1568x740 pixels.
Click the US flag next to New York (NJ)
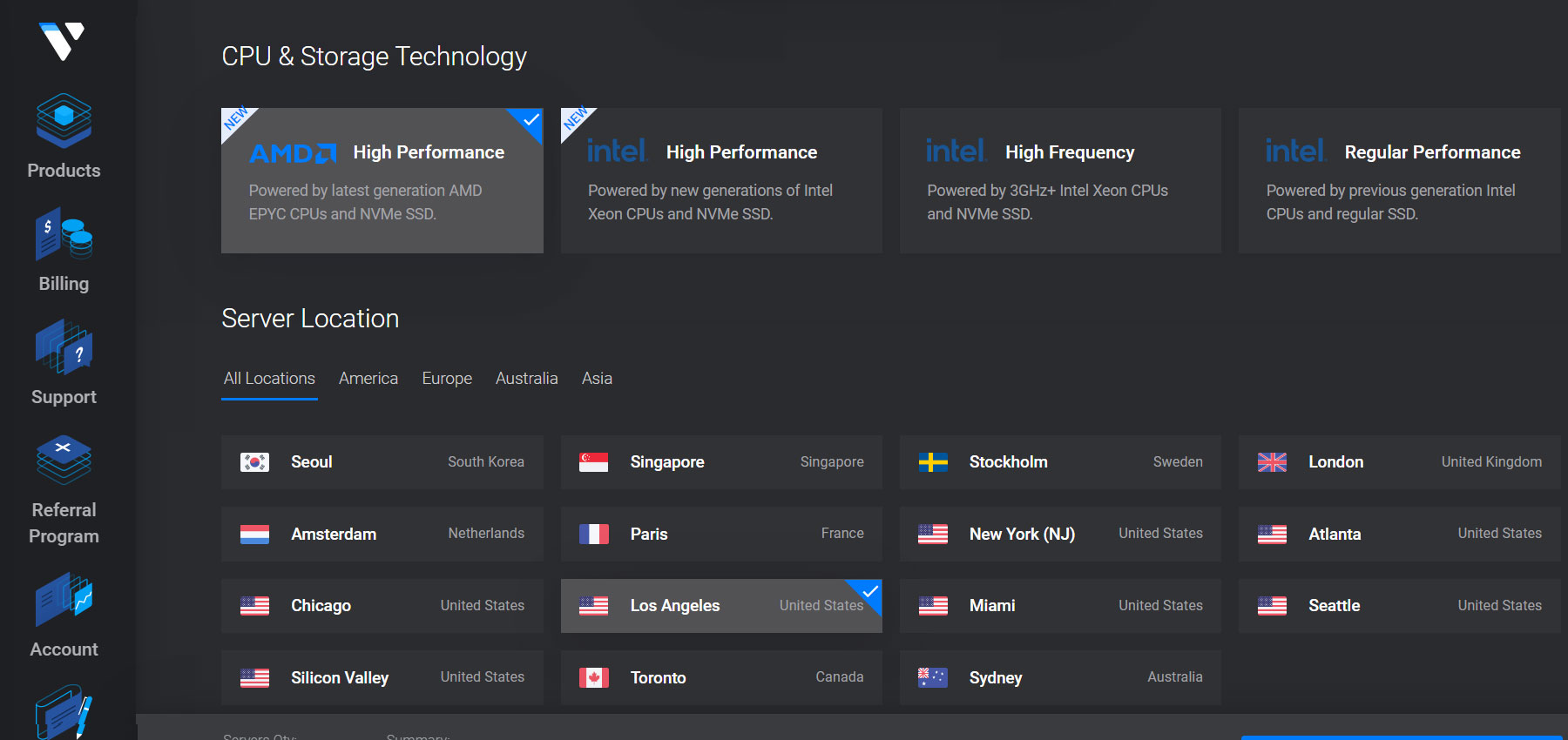coord(933,534)
